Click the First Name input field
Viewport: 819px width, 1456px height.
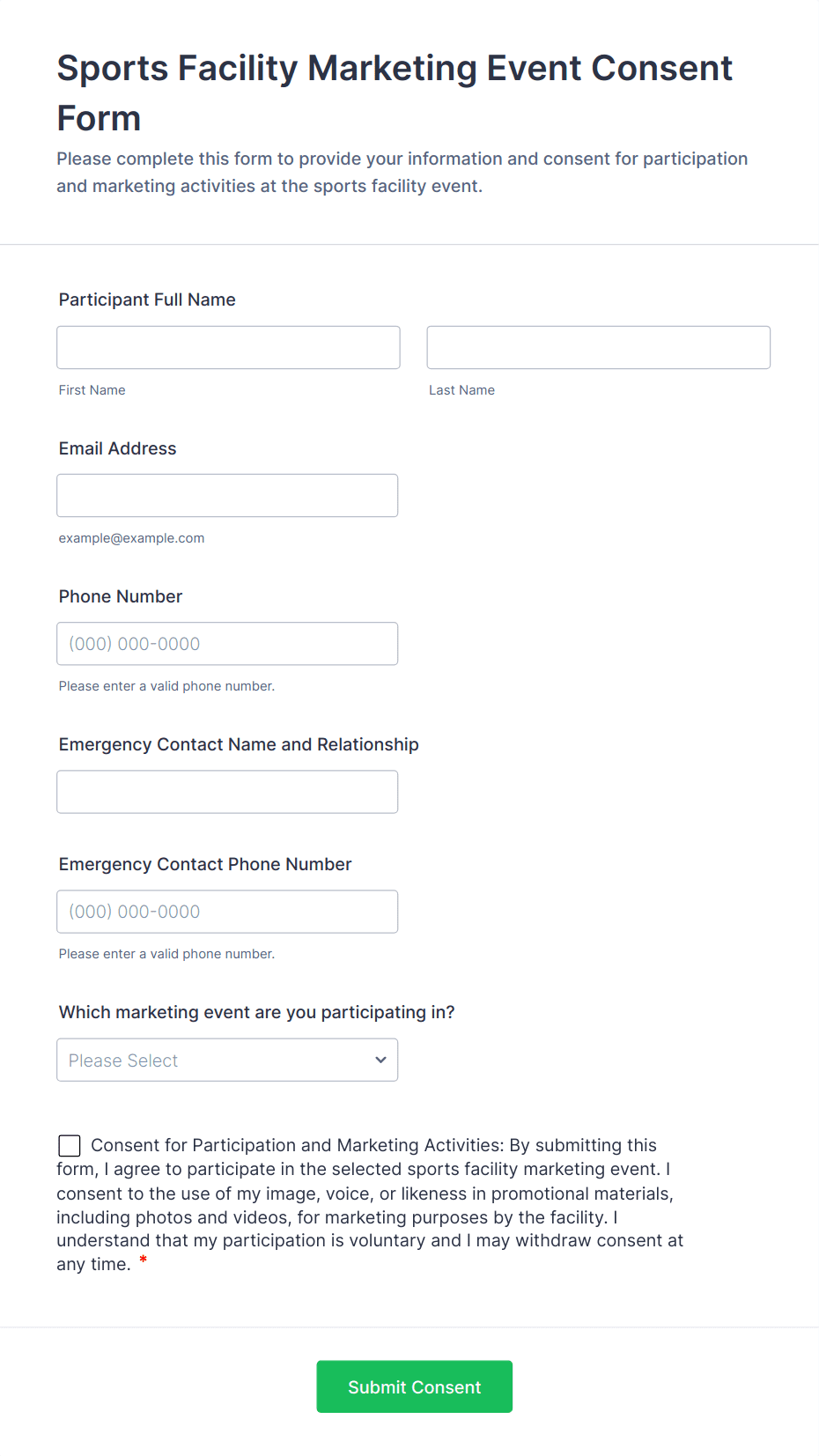click(x=228, y=347)
